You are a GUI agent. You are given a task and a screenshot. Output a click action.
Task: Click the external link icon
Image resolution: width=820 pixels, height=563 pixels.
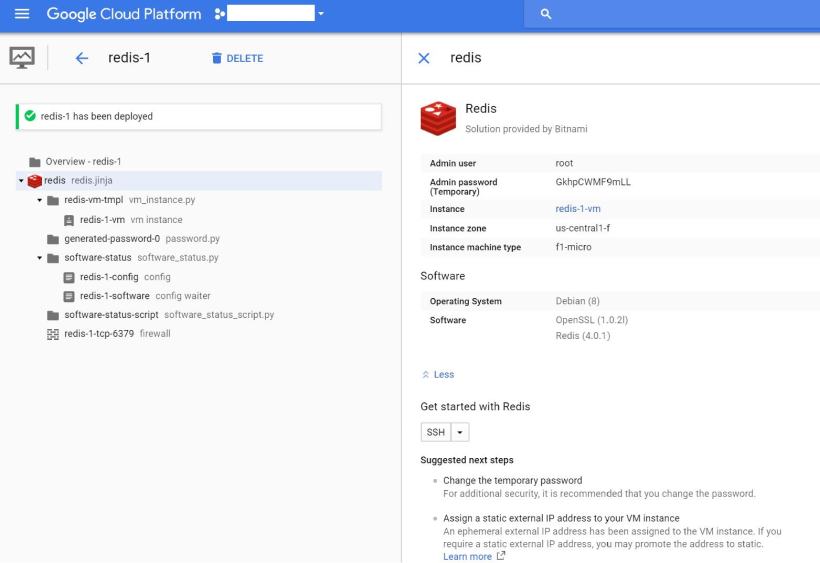click(x=501, y=556)
